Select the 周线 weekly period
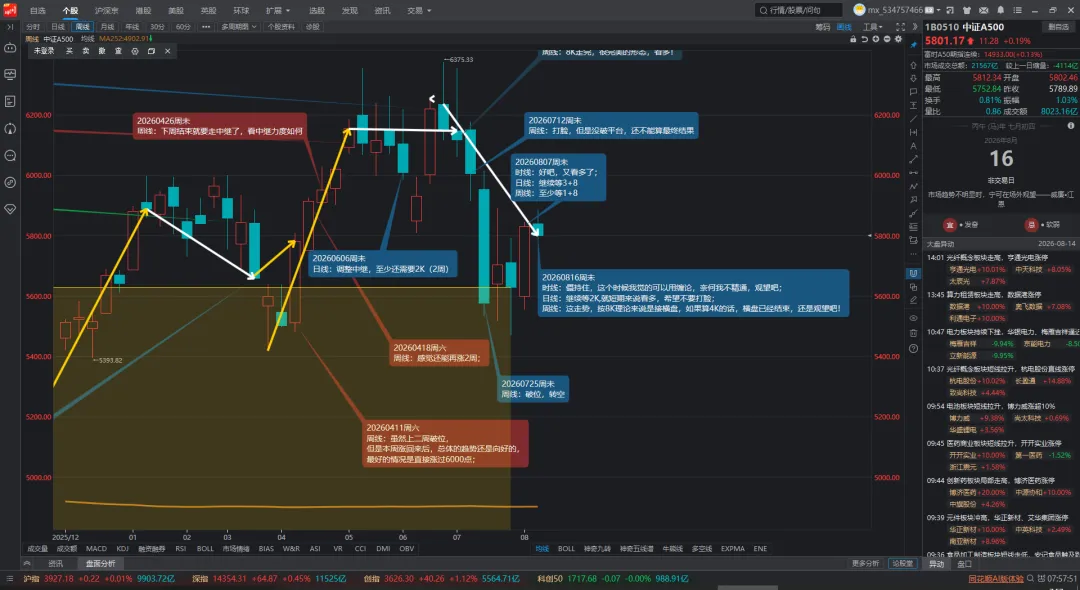Image resolution: width=1080 pixels, height=590 pixels. tap(83, 27)
